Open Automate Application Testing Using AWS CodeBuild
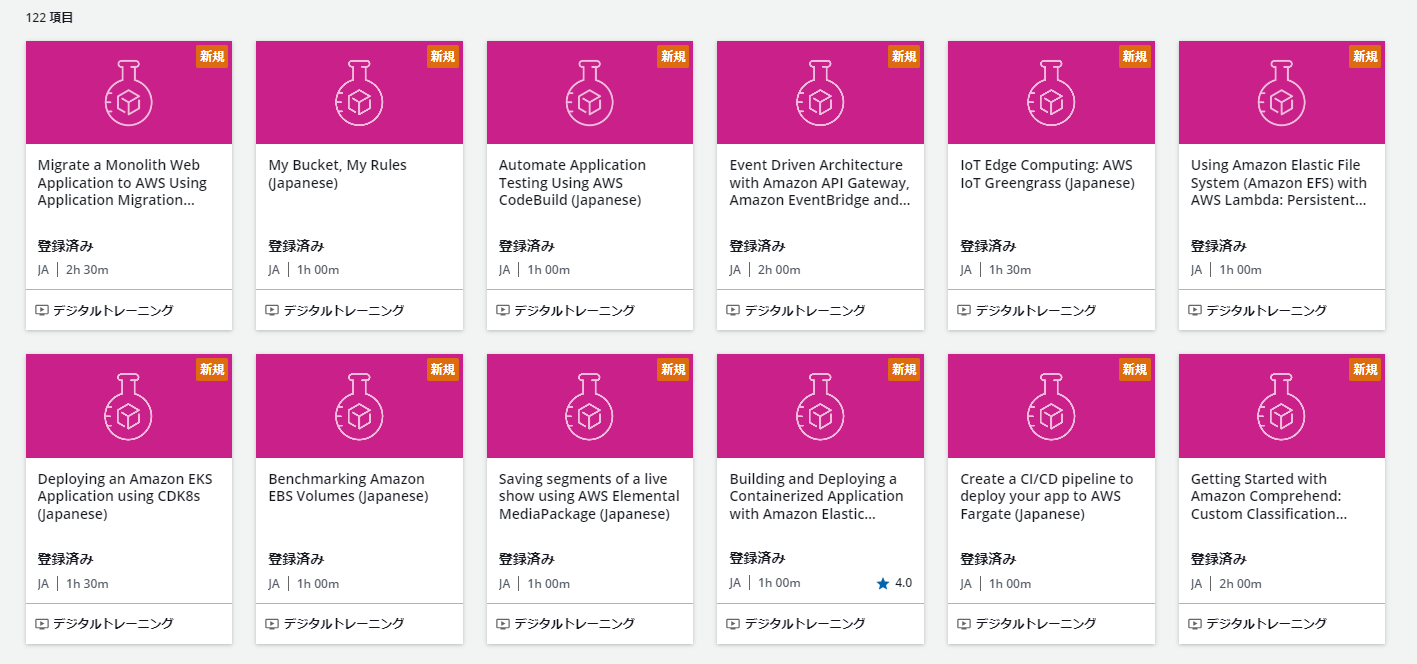 572,183
